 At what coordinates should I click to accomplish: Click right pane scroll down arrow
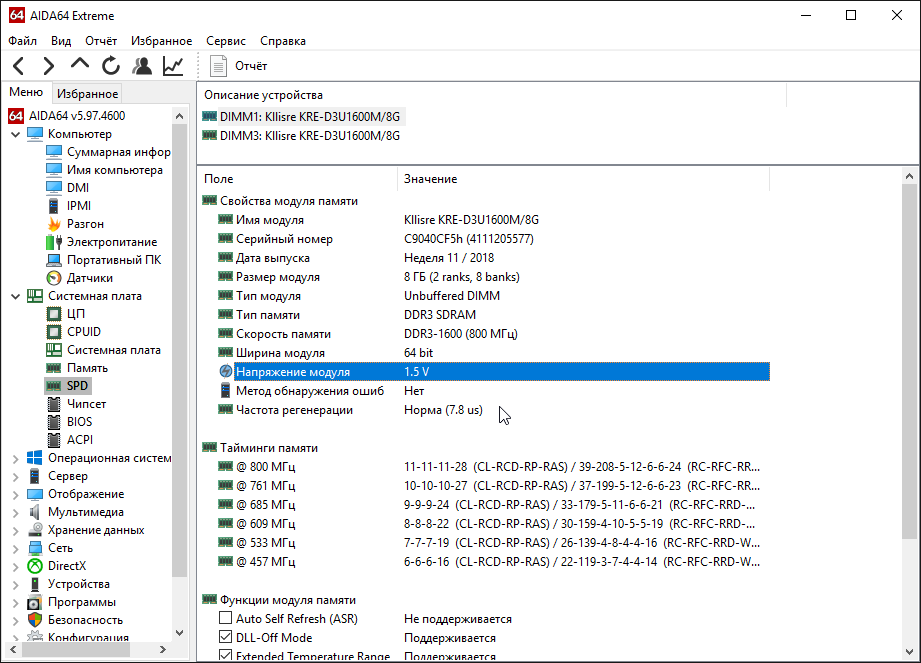pyautogui.click(x=909, y=652)
